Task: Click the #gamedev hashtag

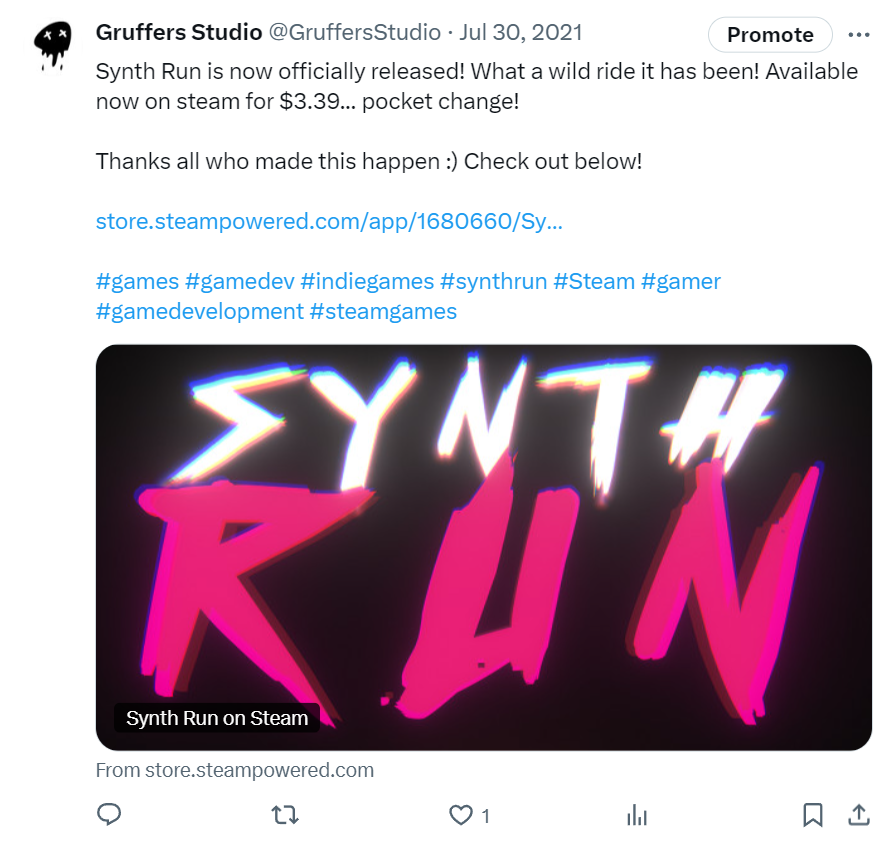Action: (240, 281)
